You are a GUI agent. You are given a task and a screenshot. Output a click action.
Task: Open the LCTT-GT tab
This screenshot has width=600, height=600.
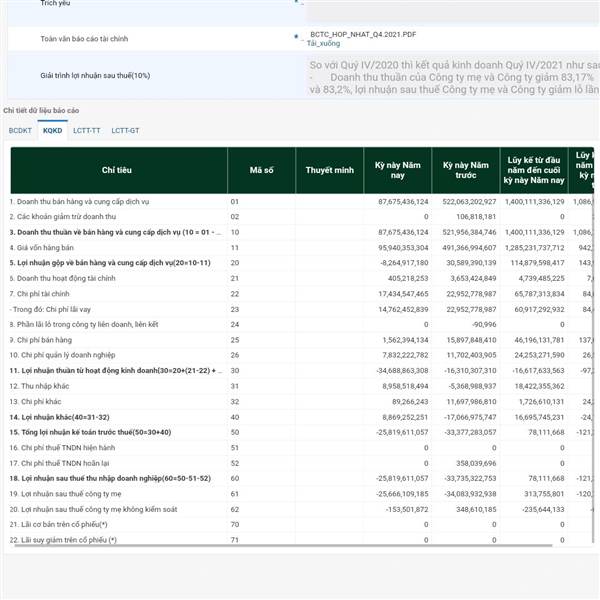tap(125, 131)
